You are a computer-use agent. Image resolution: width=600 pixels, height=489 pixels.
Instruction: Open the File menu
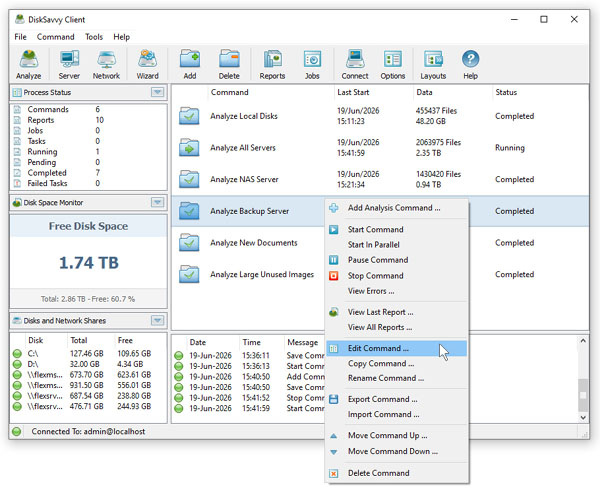click(20, 37)
